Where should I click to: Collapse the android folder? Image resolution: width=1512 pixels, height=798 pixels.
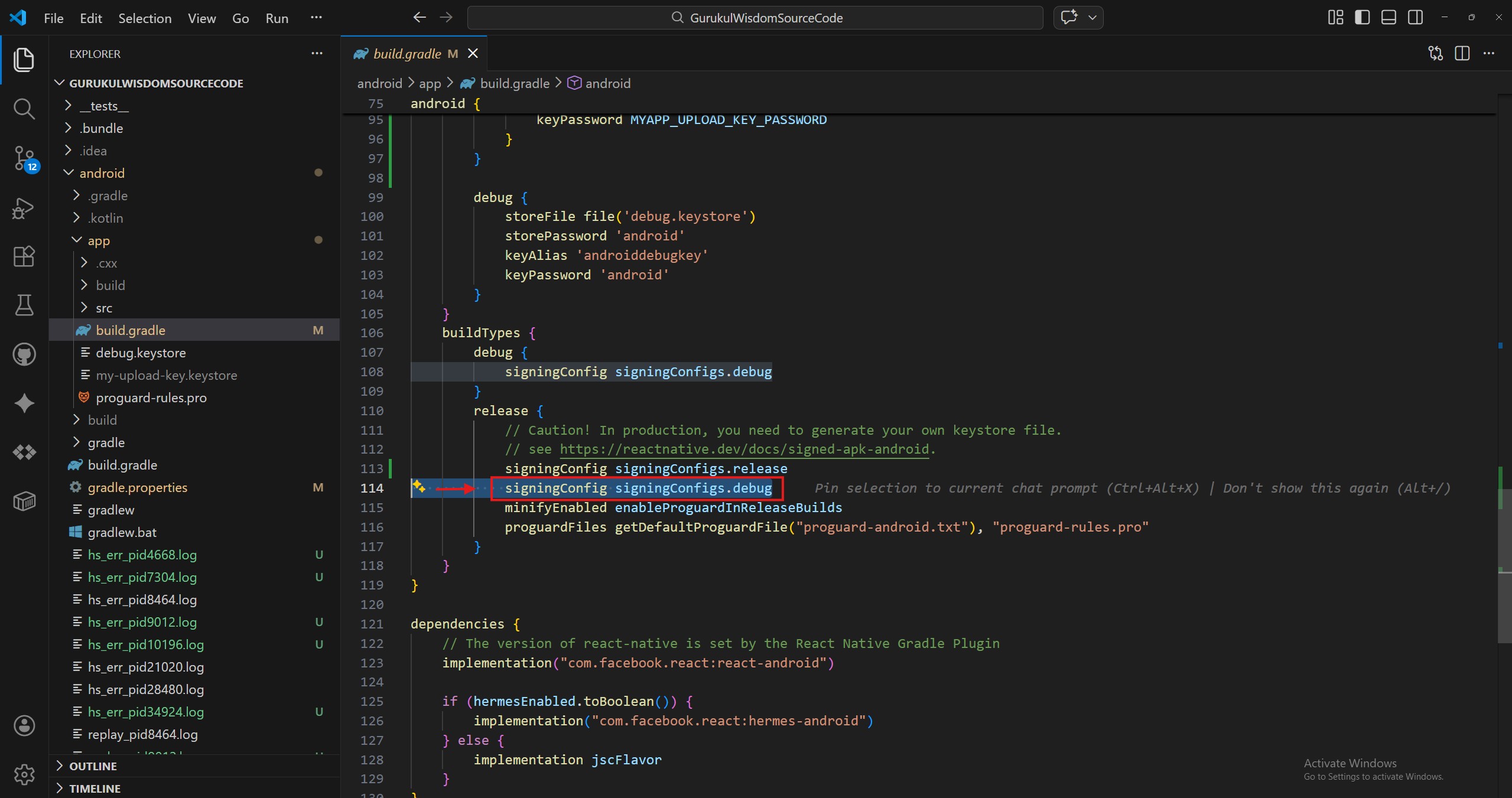pos(102,173)
